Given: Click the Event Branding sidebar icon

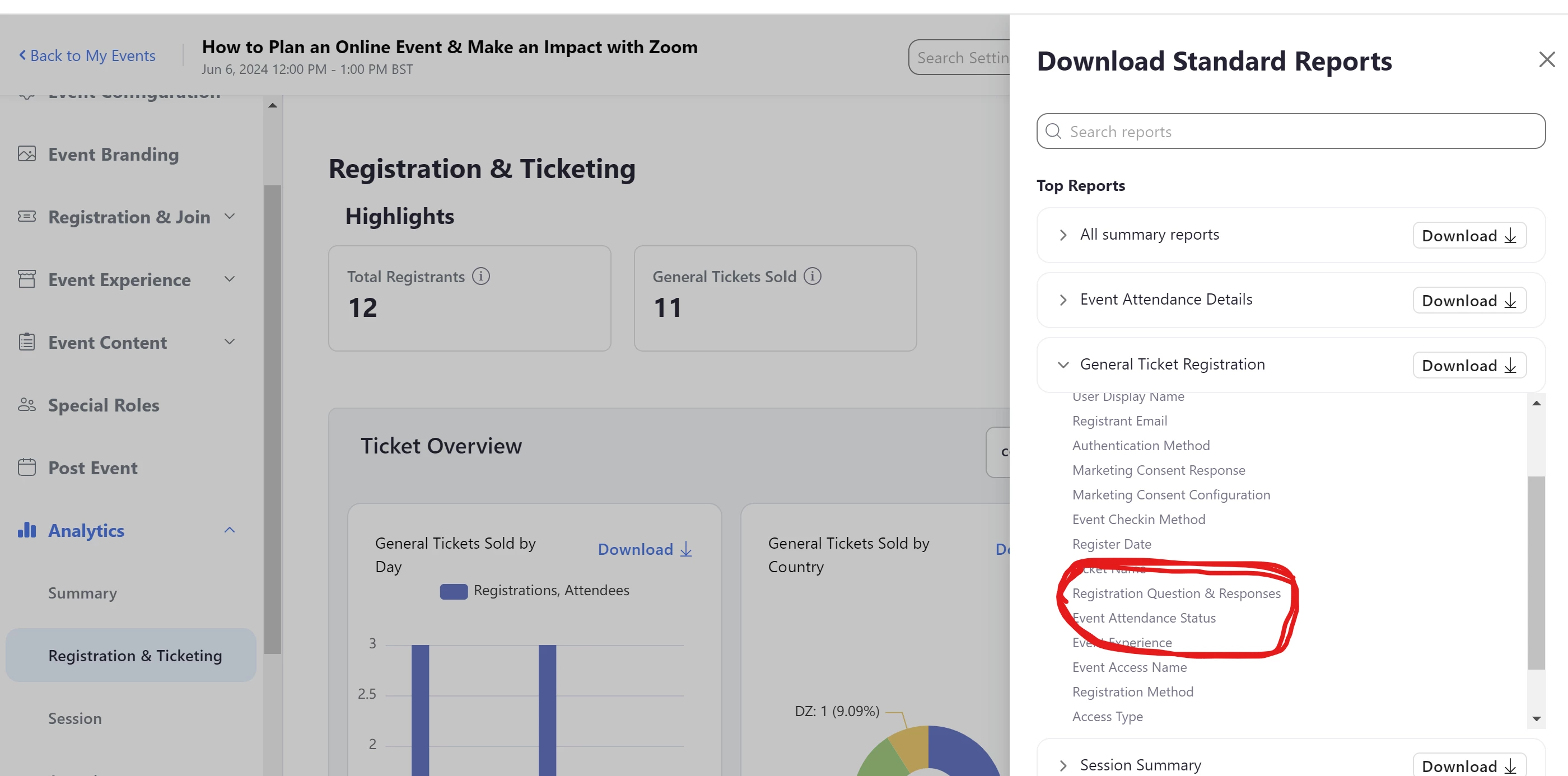Looking at the screenshot, I should pyautogui.click(x=27, y=154).
